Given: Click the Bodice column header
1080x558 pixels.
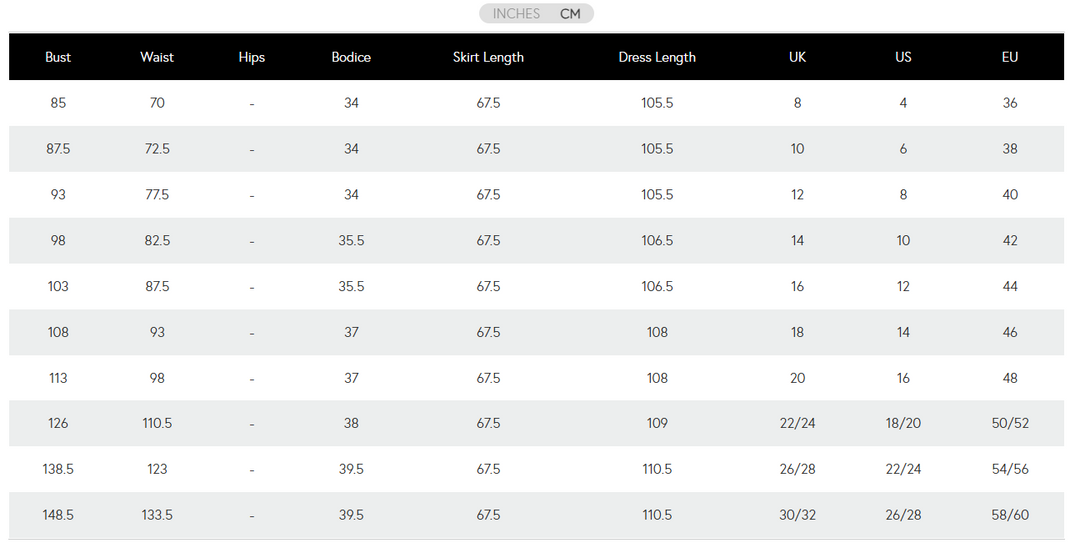Looking at the screenshot, I should [351, 57].
